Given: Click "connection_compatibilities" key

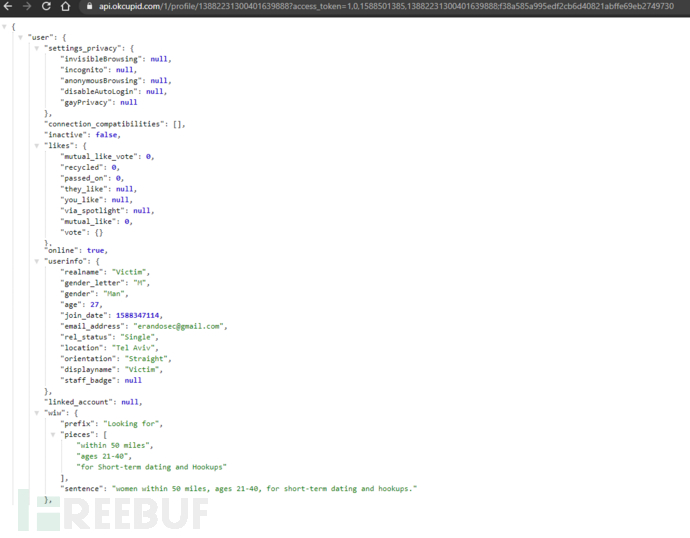Looking at the screenshot, I should point(106,124).
